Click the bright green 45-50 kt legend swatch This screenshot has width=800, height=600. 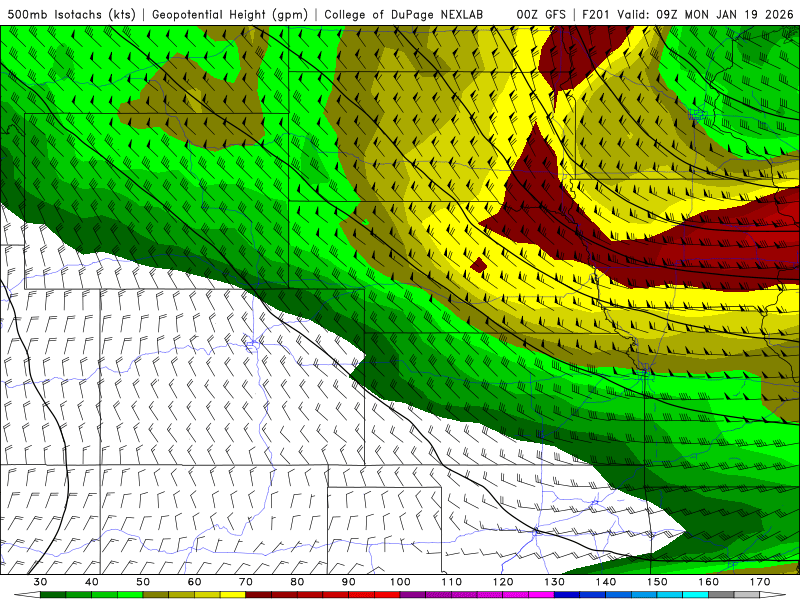130,595
